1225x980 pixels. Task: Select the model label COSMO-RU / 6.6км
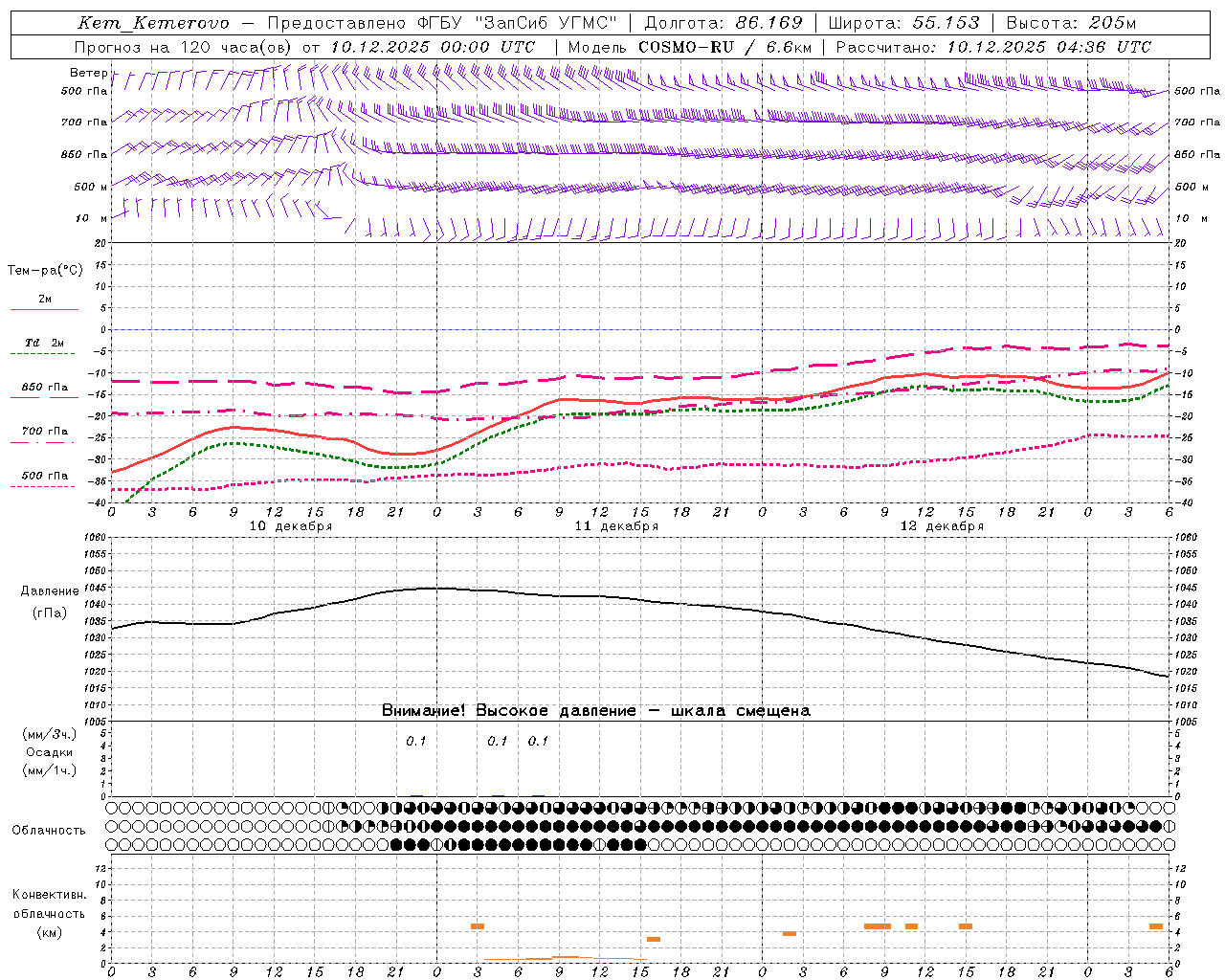coord(724,47)
